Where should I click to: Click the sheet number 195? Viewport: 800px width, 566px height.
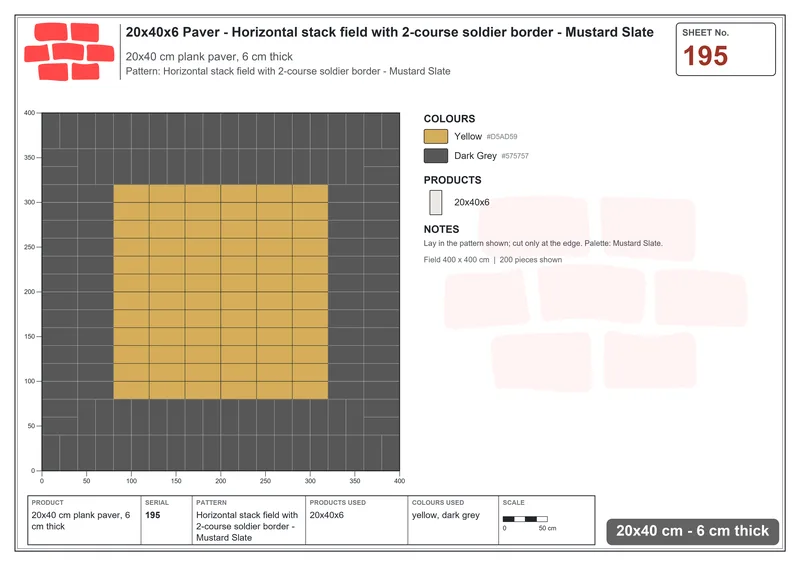pyautogui.click(x=705, y=56)
